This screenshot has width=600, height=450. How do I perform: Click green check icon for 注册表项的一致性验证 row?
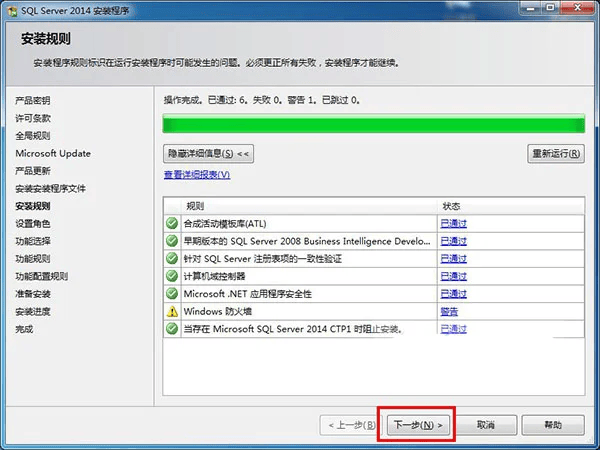pyautogui.click(x=172, y=258)
